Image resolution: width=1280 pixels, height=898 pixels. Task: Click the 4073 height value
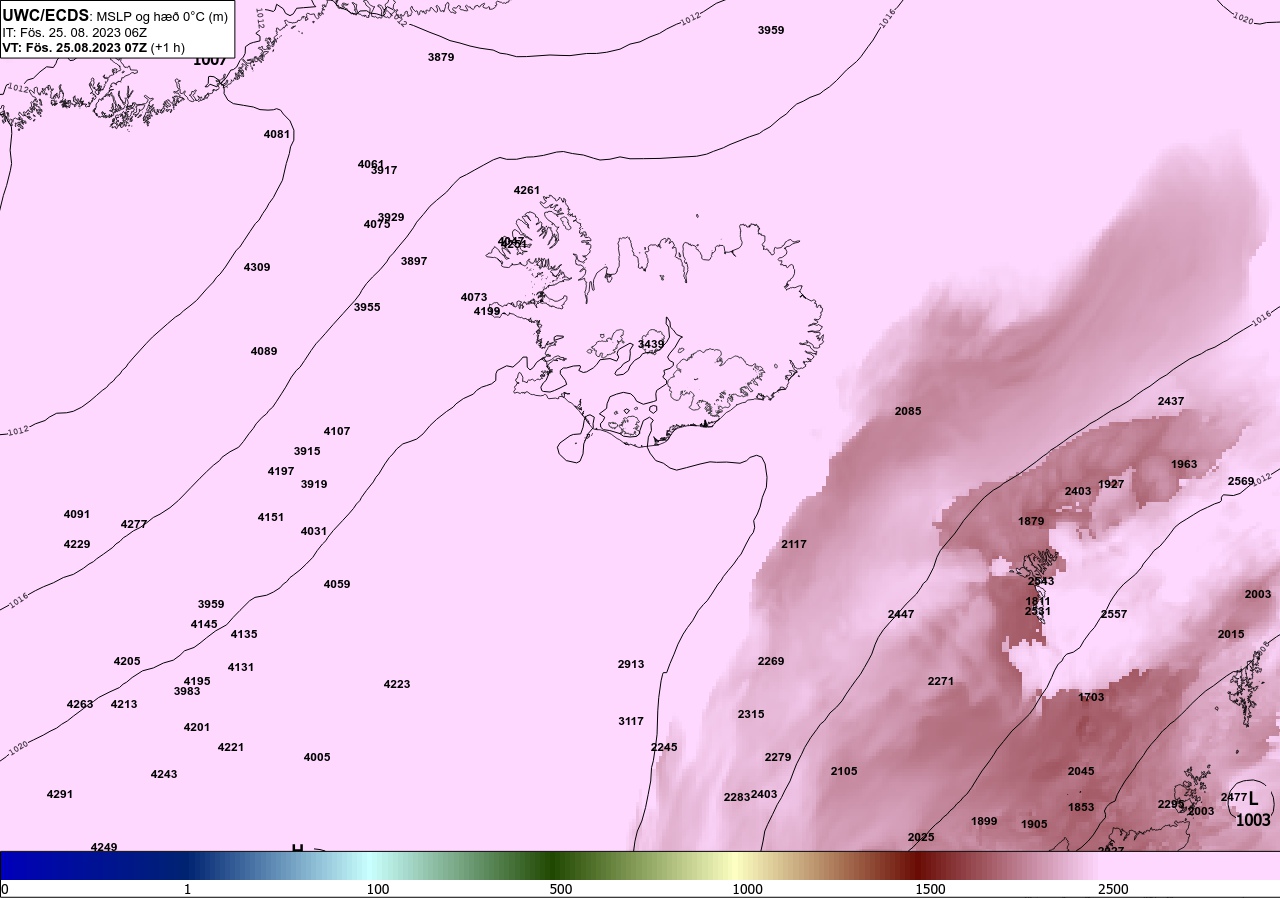point(474,297)
